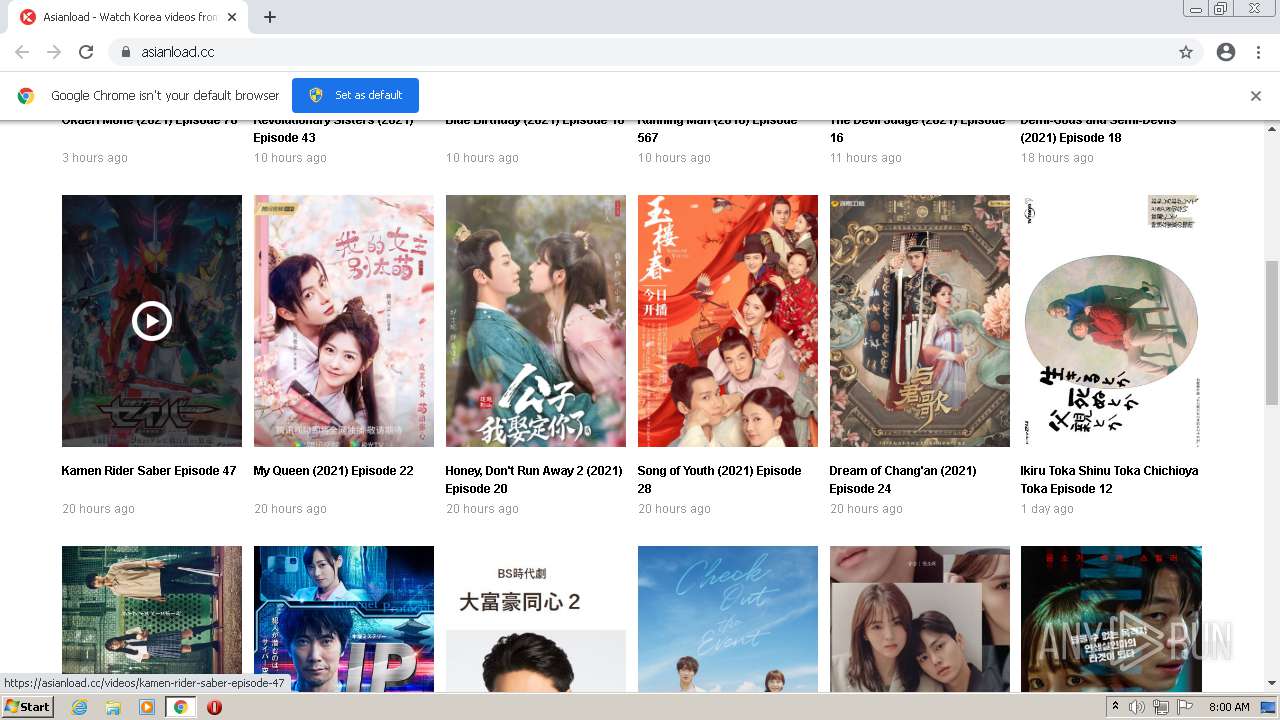Open Honey, Don't Run Away 2 Episode 20 link
Screen dimensions: 1280x720
[534, 480]
